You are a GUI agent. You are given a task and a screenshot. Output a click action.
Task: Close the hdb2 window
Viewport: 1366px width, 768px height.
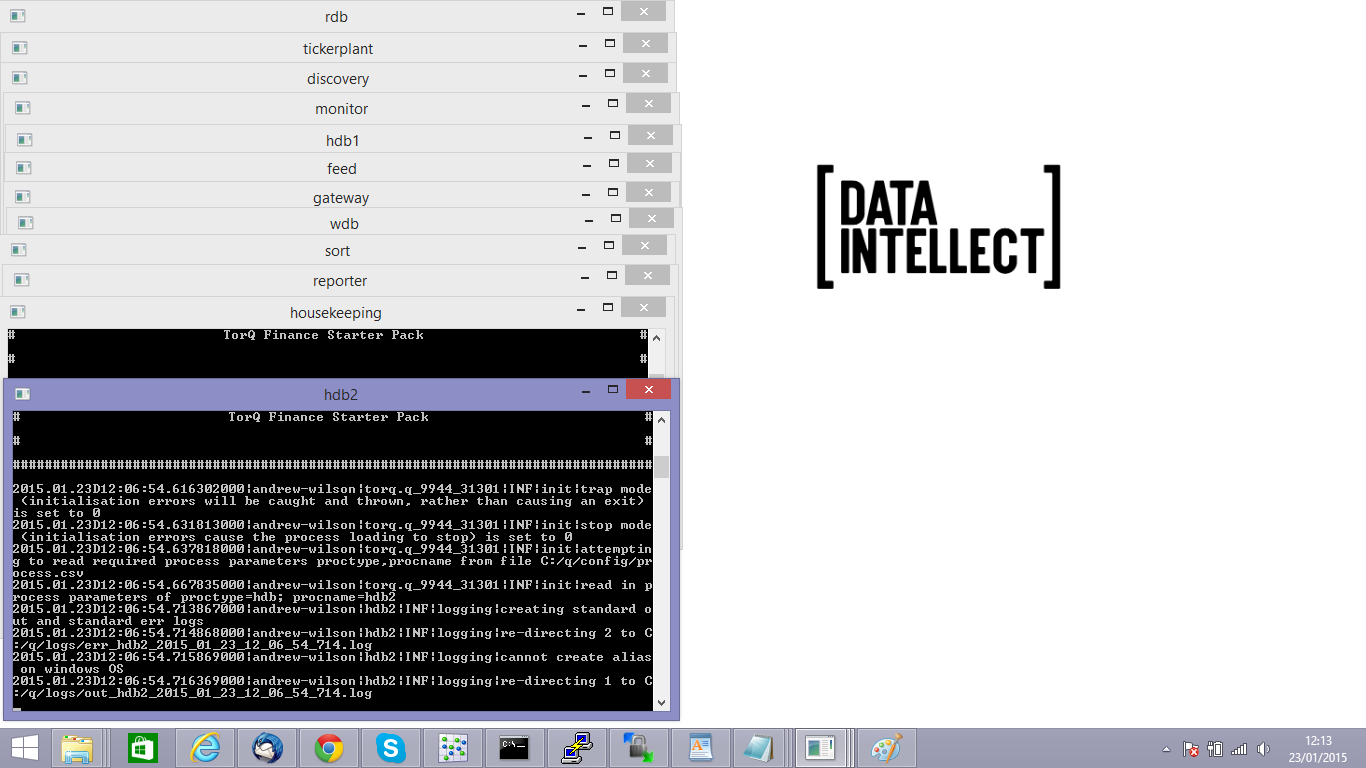649,390
